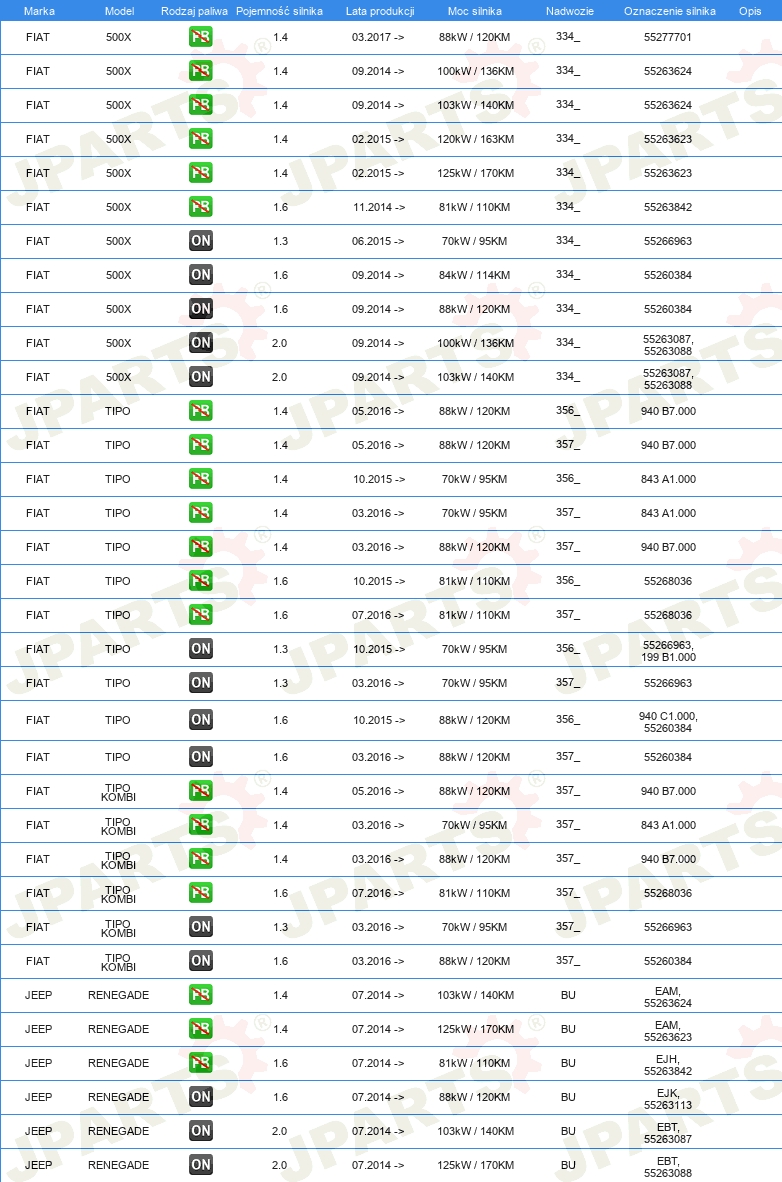Click the diesel ON icon for Renegade EBT 55263088
Image resolution: width=782 pixels, height=1182 pixels.
coord(201,1164)
